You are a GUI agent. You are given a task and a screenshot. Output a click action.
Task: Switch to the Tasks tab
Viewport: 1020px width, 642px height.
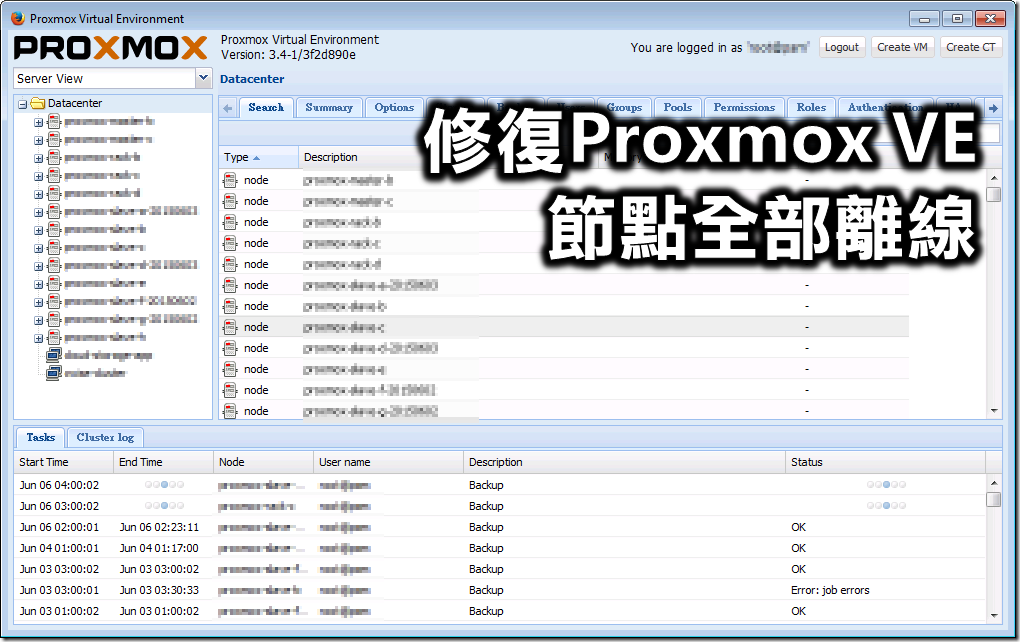41,438
